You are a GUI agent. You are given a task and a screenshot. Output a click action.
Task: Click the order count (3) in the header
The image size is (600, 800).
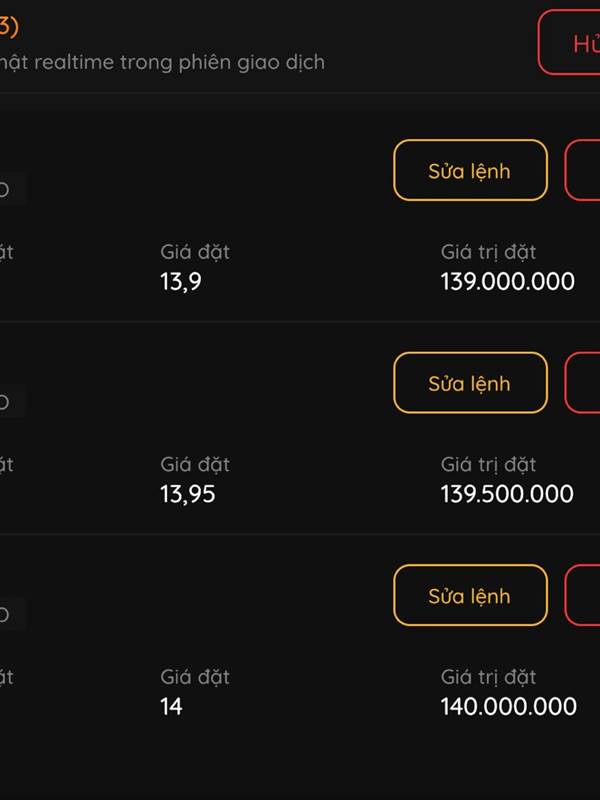point(8,28)
